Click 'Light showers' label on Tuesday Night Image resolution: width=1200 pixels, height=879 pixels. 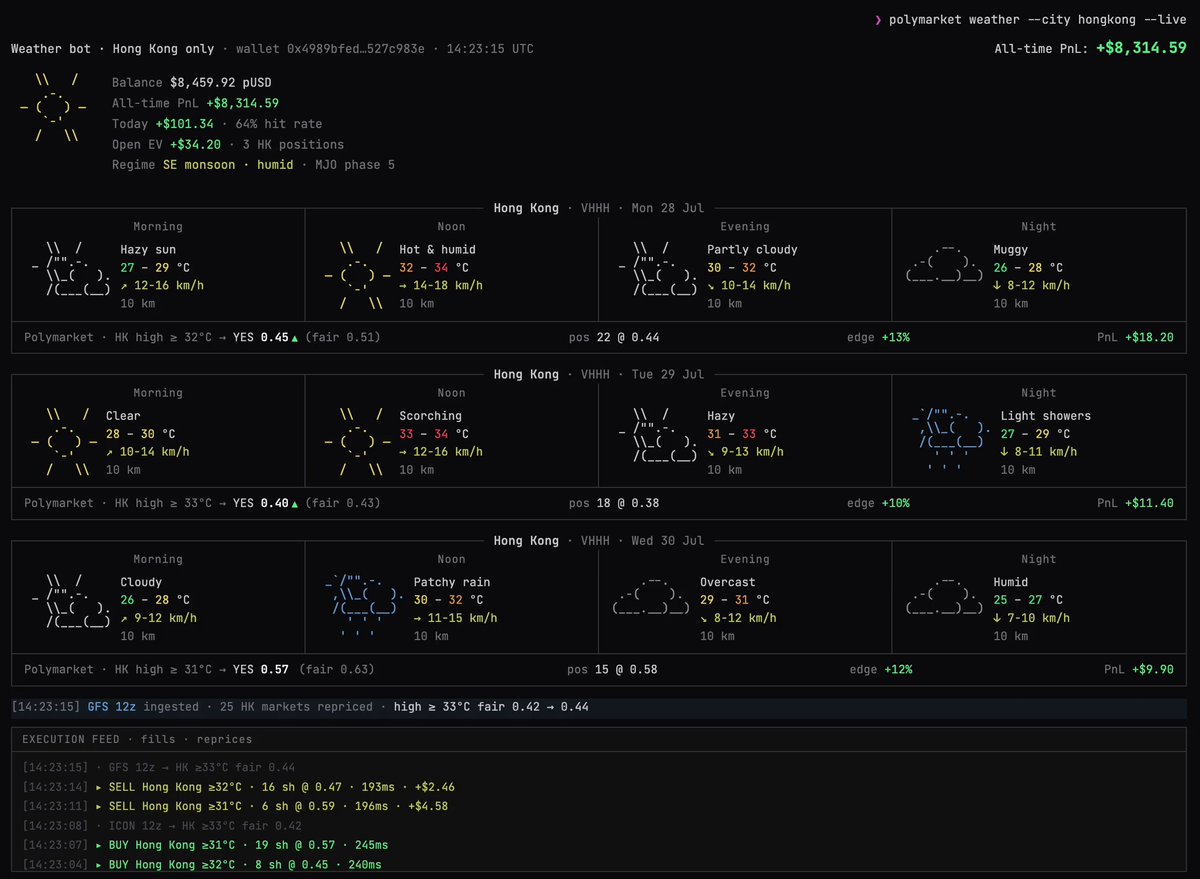click(1046, 416)
